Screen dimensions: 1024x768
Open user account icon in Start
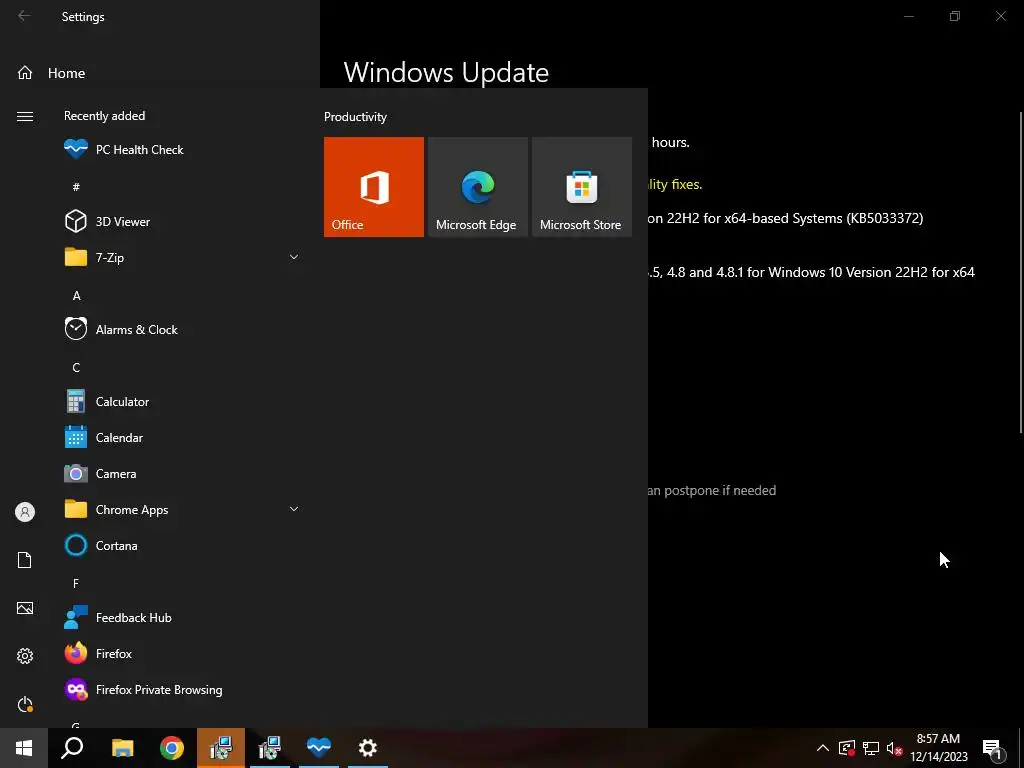click(25, 512)
